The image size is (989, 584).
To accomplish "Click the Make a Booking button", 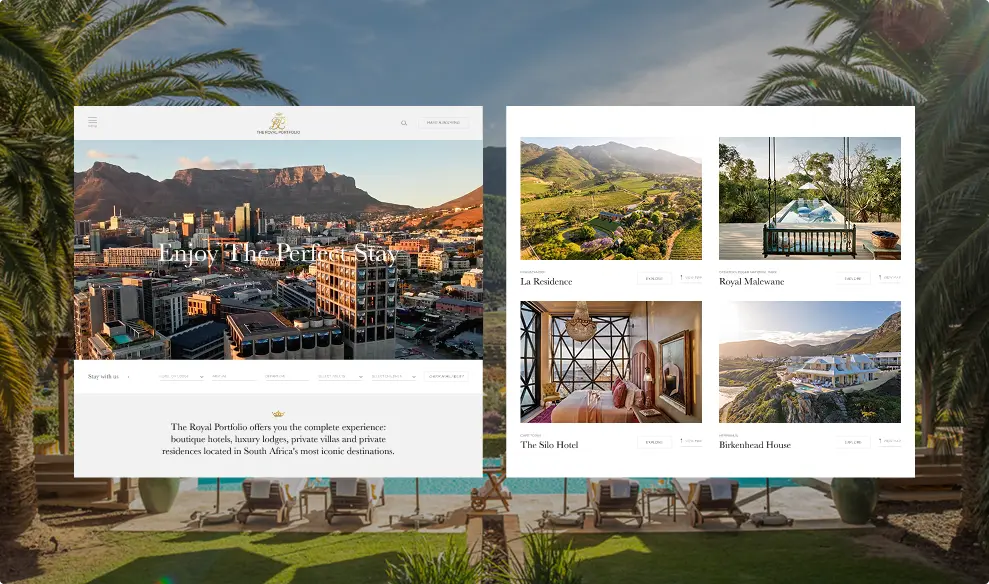I will click(x=443, y=123).
